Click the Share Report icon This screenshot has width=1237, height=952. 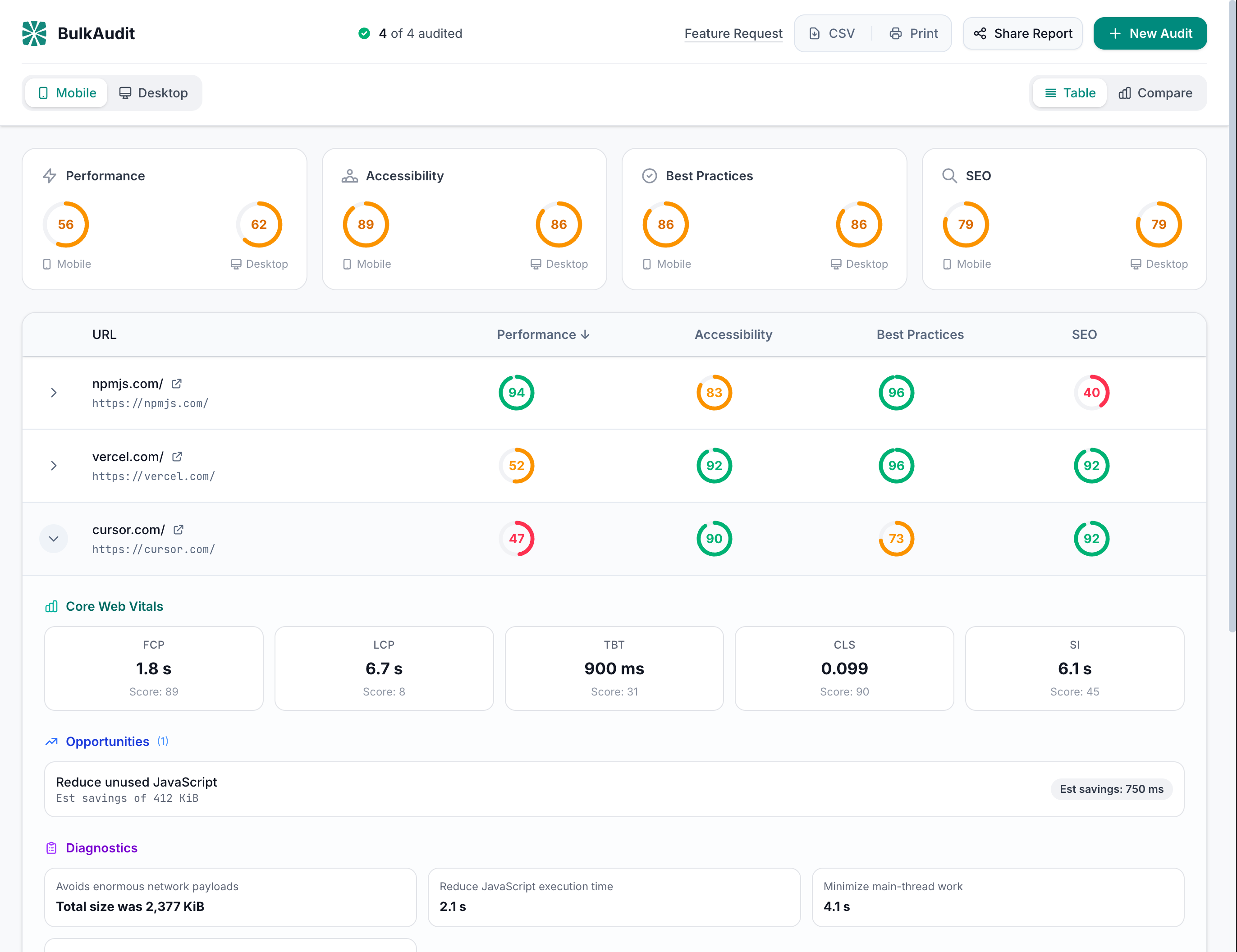tap(980, 33)
